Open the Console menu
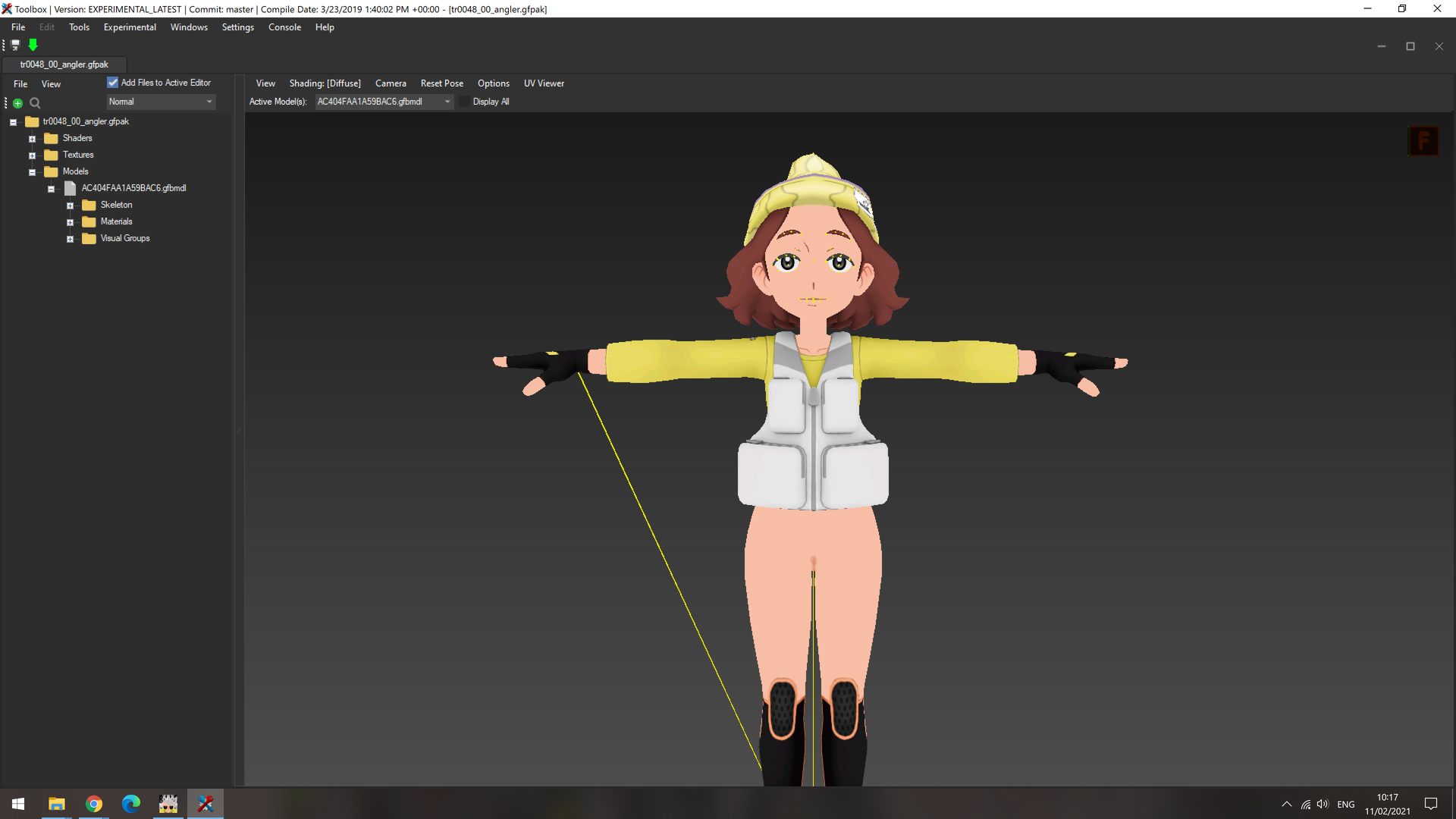 (284, 27)
